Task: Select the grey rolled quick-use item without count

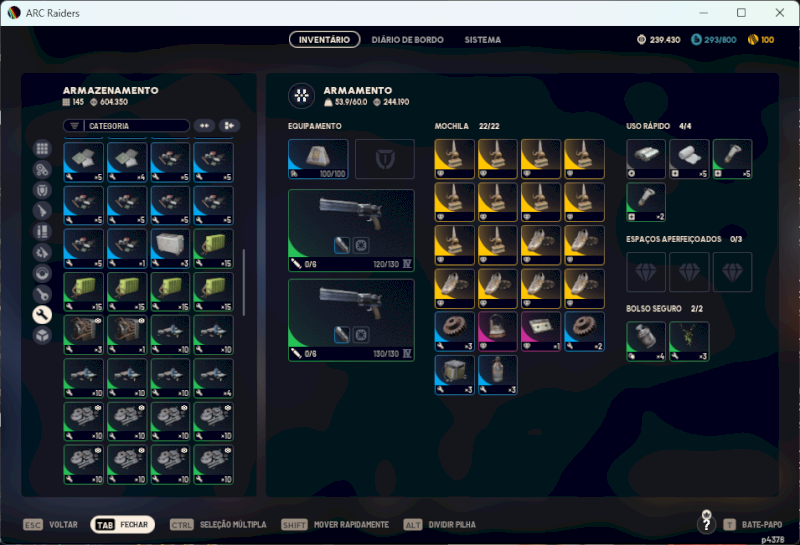Action: 646,159
